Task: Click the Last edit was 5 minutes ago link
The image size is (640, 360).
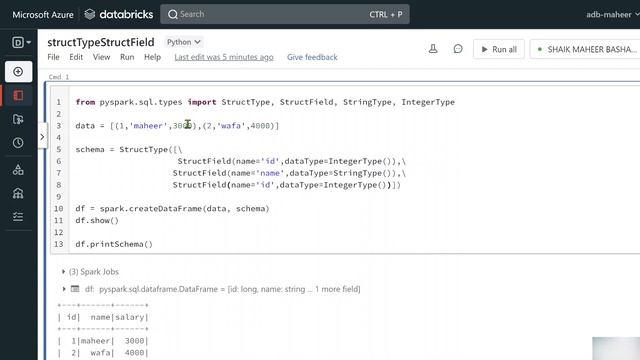Action: pos(224,57)
